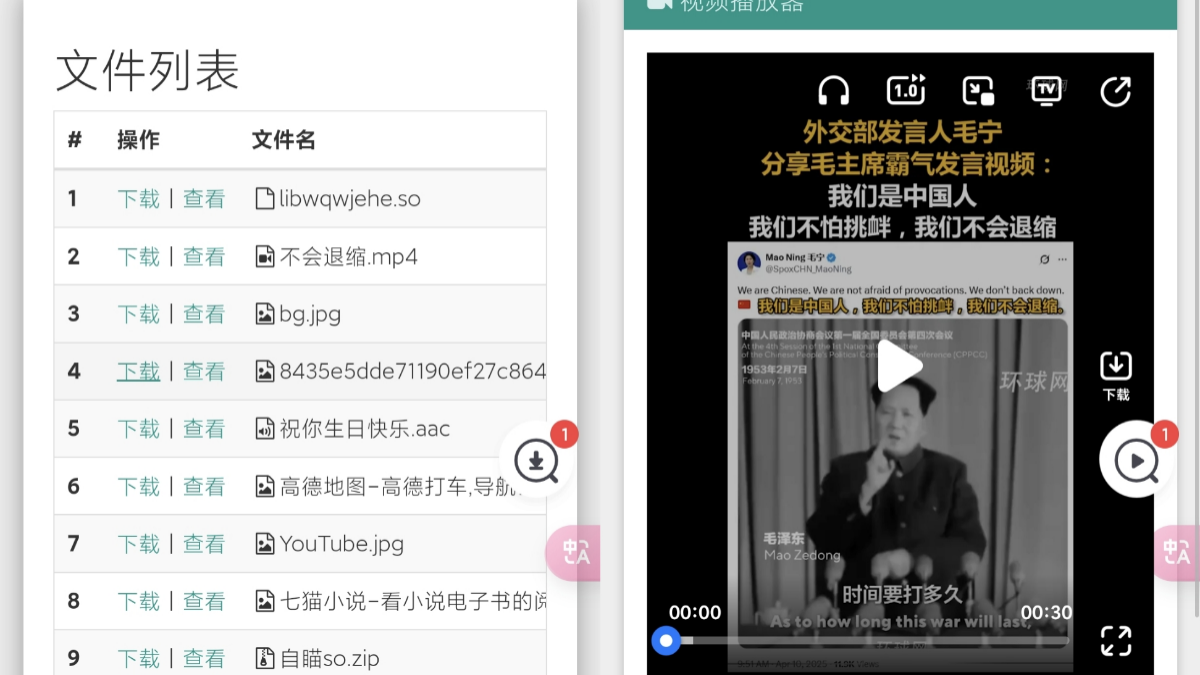The image size is (1200, 675).
Task: Download 七猫小说 image via 下载
Action: click(x=138, y=601)
